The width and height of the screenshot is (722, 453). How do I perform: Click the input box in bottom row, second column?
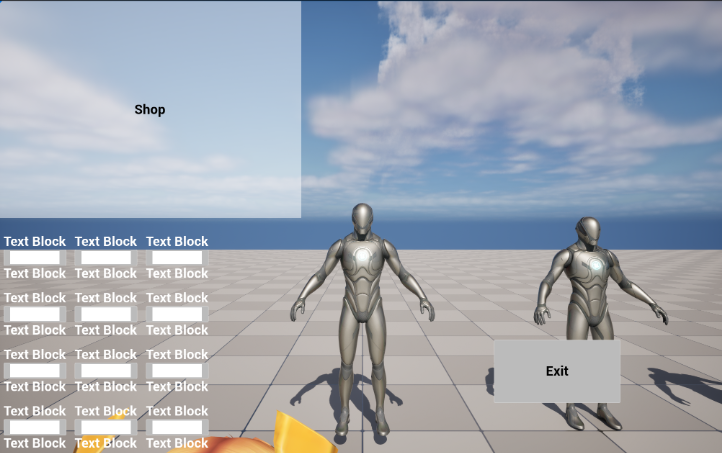pos(106,427)
